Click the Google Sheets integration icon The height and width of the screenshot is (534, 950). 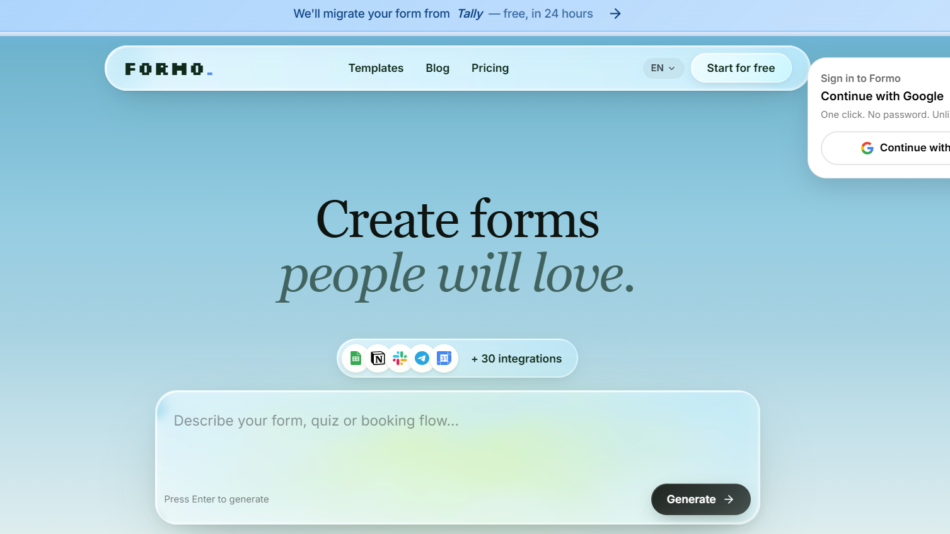pyautogui.click(x=356, y=358)
